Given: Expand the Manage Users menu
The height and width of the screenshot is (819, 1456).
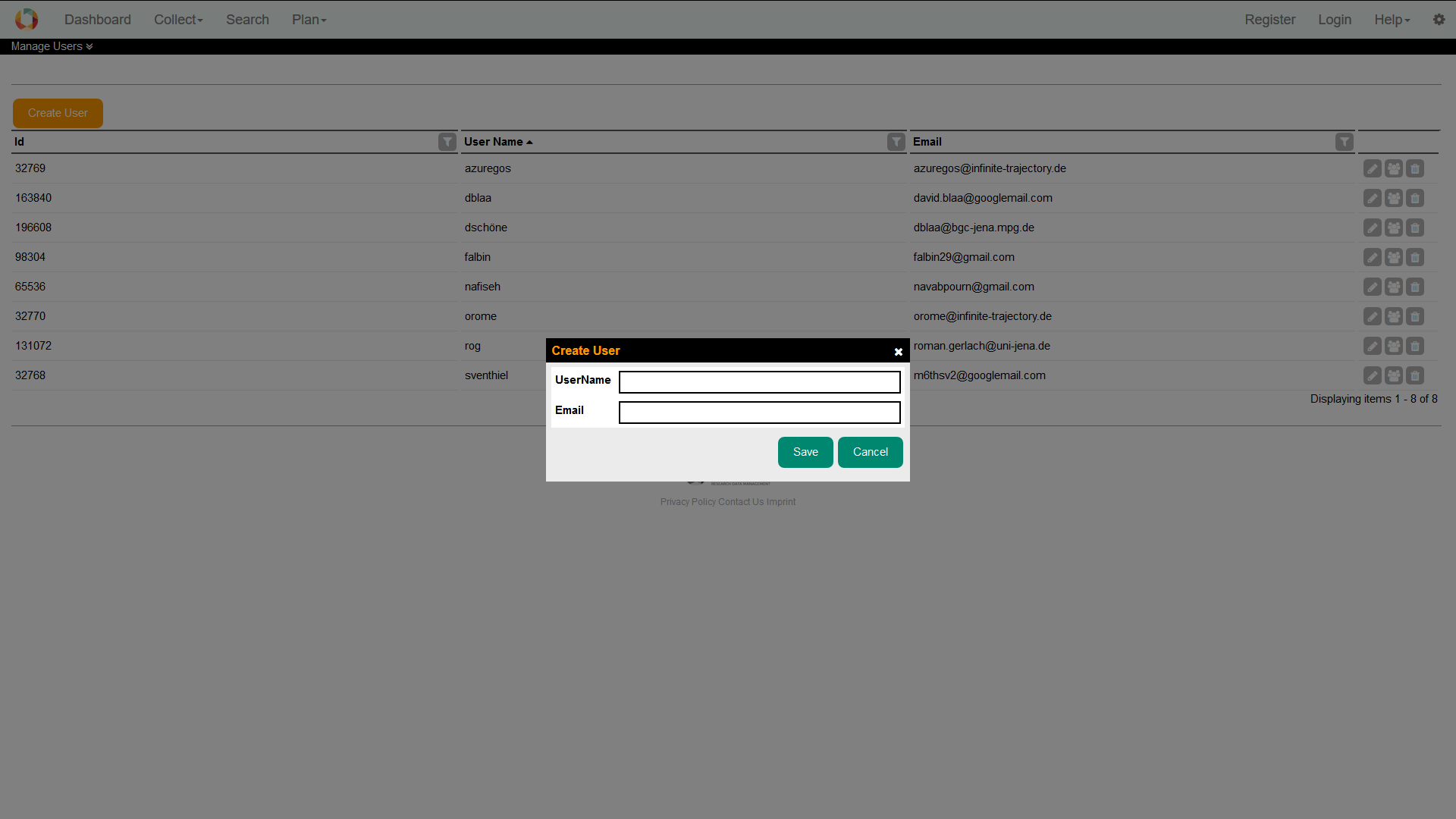Looking at the screenshot, I should coord(52,46).
